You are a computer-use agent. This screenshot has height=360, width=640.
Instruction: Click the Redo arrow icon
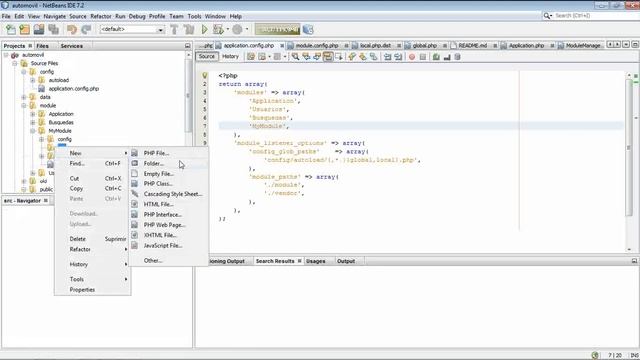click(x=86, y=29)
